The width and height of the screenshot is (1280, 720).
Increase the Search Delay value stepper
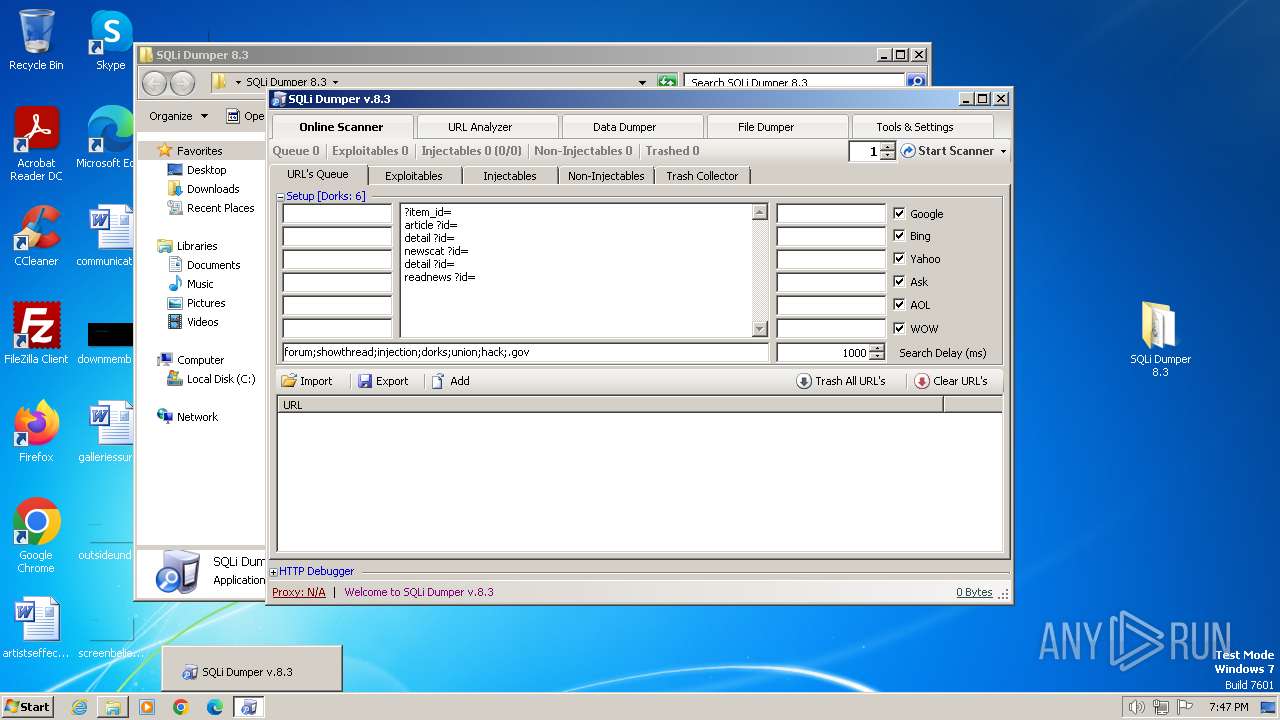pyautogui.click(x=877, y=348)
